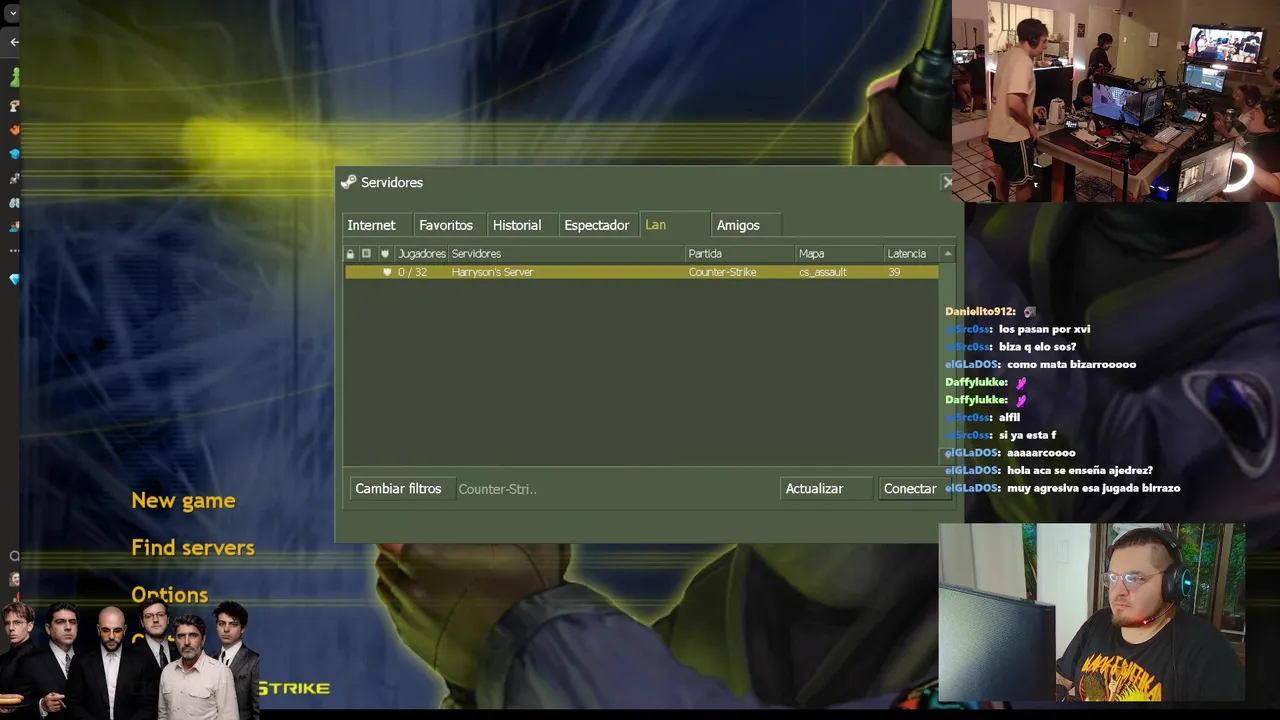Screen dimensions: 1280x720
Task: Click New game in the main menu
Action: coord(183,501)
